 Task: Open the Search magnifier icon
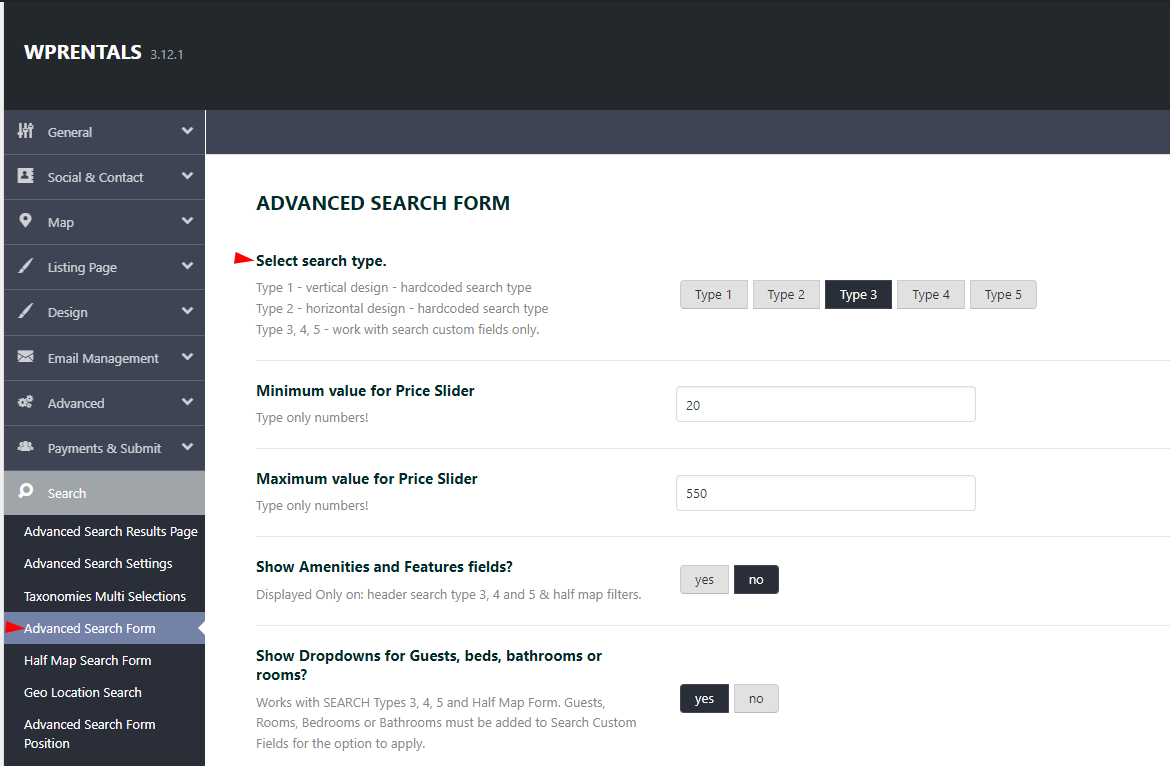27,492
